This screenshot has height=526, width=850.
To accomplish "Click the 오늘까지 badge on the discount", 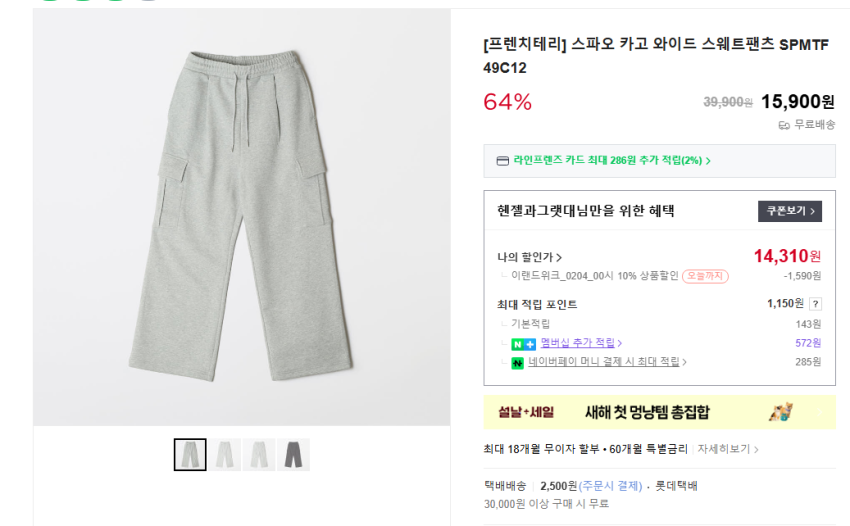I will [x=705, y=276].
